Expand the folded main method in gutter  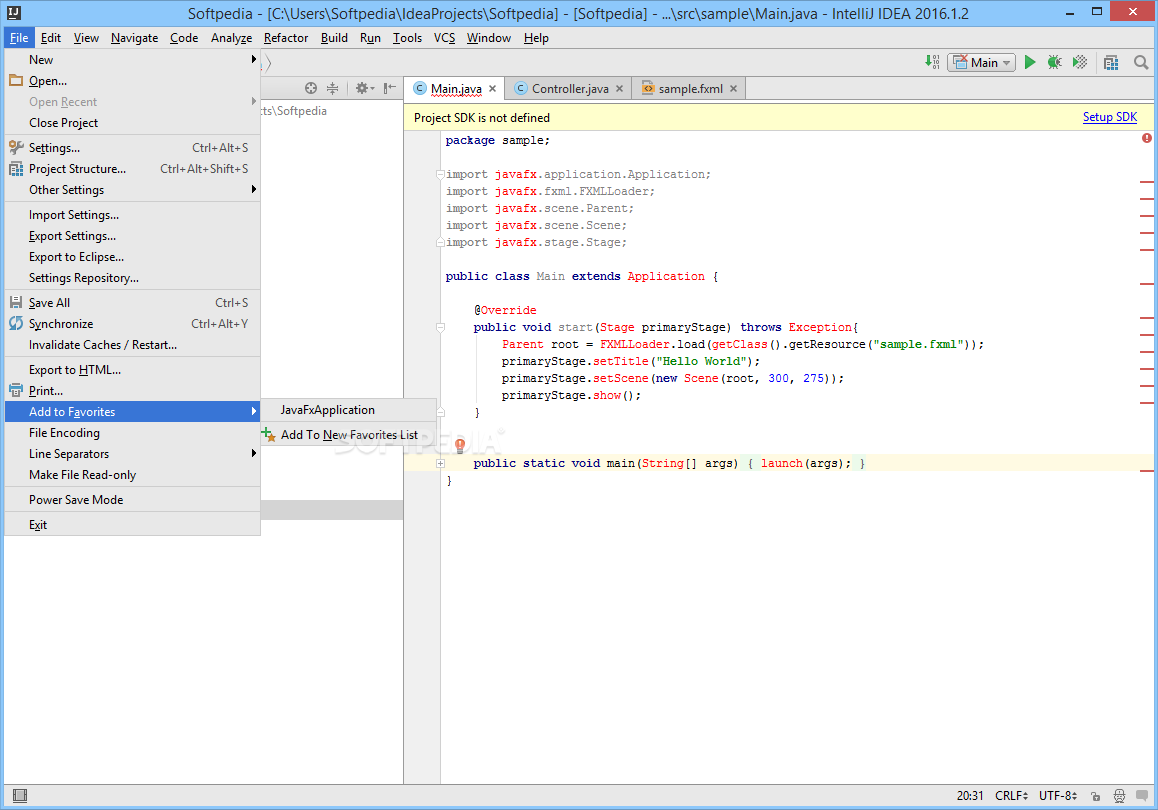click(440, 464)
